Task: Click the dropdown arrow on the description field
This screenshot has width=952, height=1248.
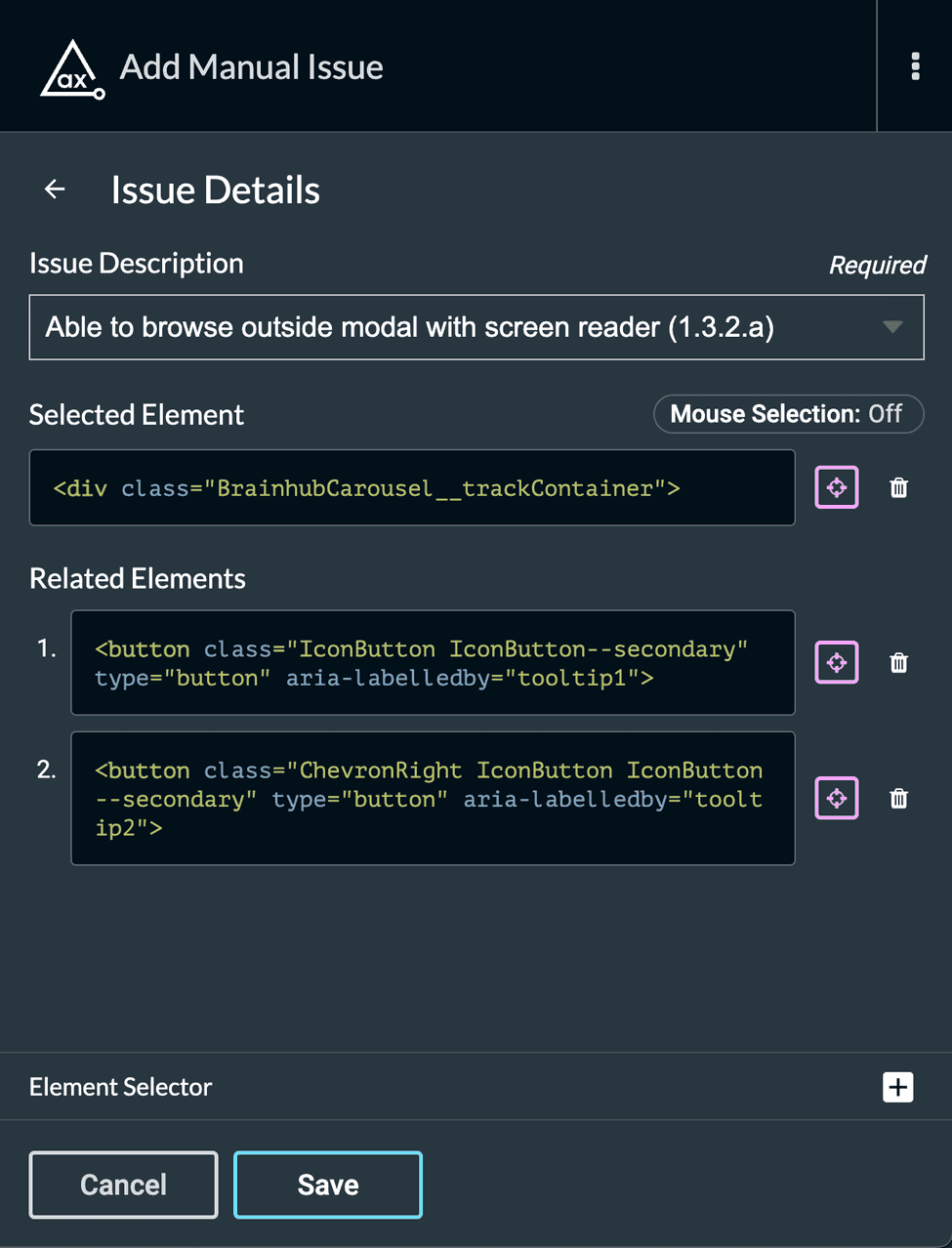Action: pyautogui.click(x=891, y=327)
